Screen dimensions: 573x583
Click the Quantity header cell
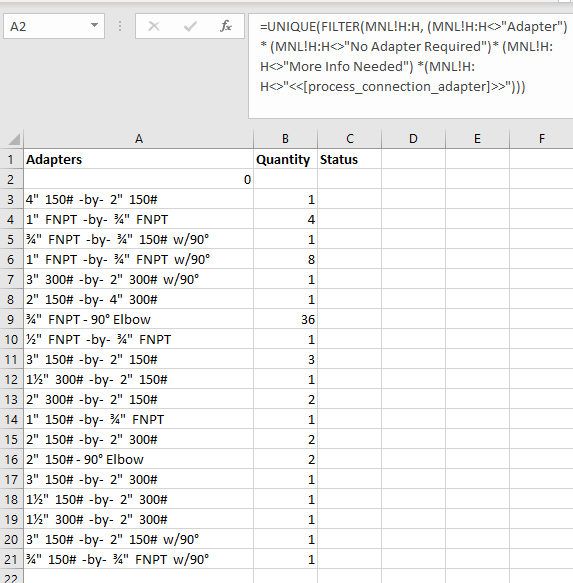coord(285,159)
